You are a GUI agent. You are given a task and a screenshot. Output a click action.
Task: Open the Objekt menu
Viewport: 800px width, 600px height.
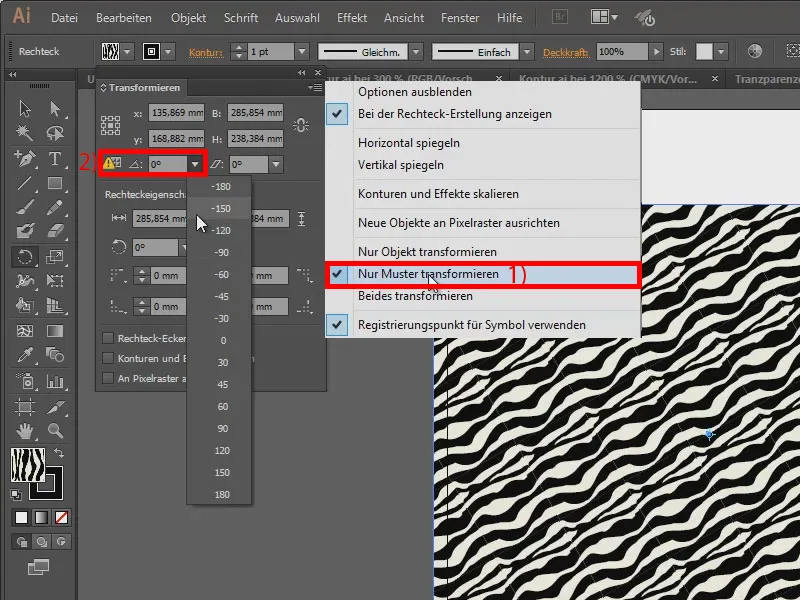point(188,18)
